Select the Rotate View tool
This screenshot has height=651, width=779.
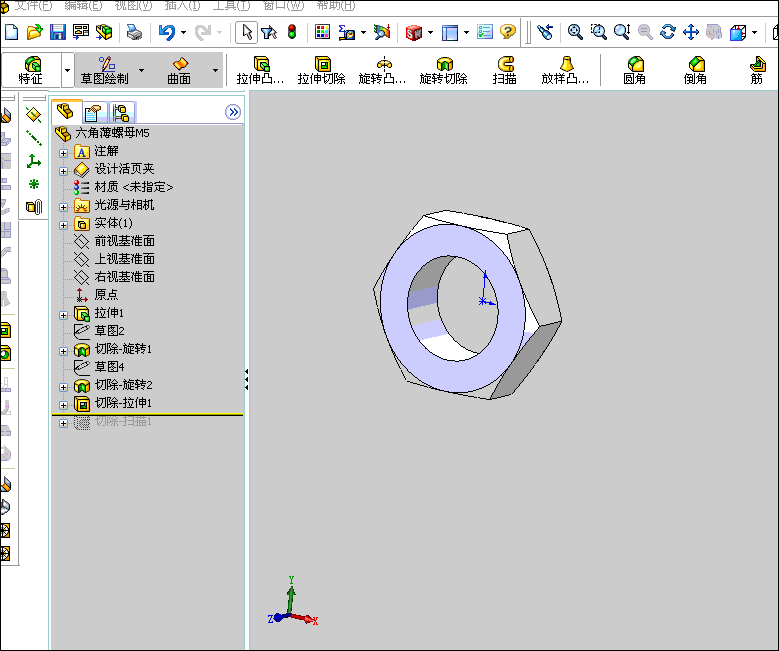pyautogui.click(x=668, y=32)
